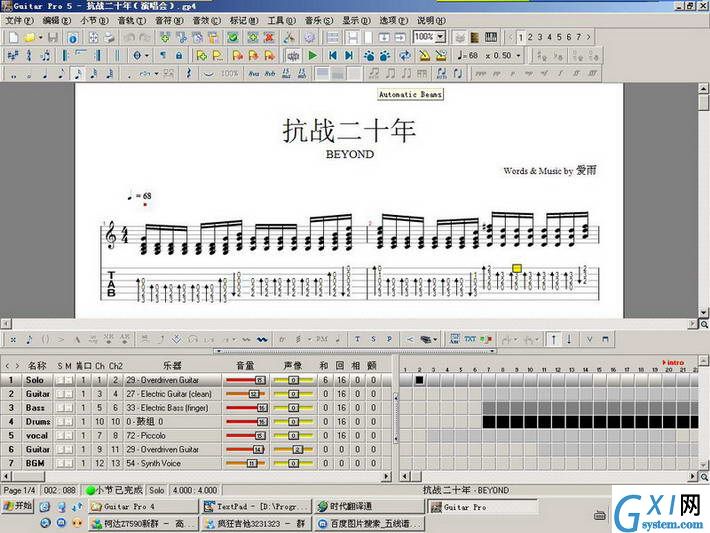
Task: Select quarter note duration
Action: pyautogui.click(x=45, y=73)
